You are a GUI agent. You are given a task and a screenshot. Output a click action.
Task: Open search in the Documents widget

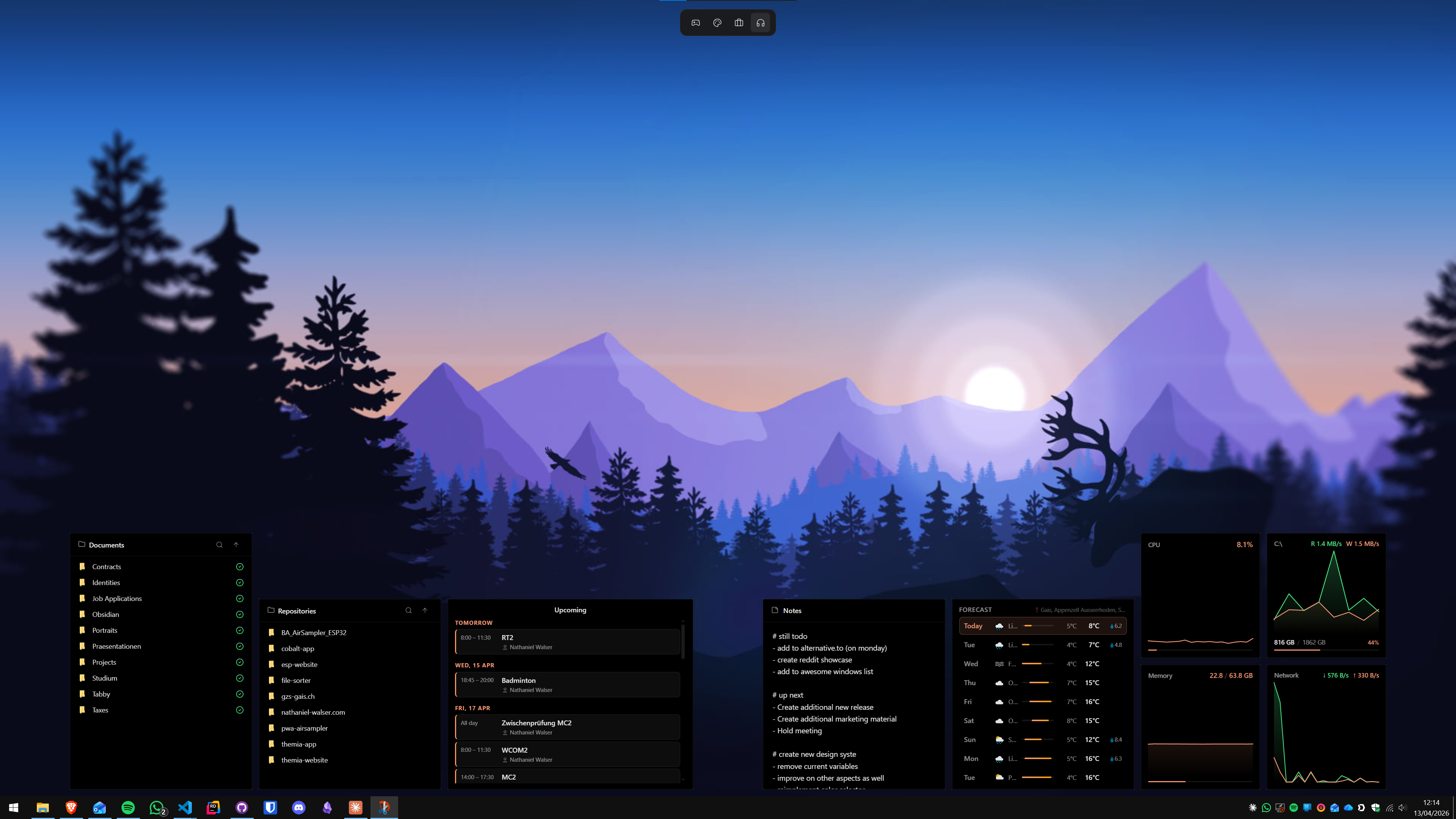[x=219, y=544]
